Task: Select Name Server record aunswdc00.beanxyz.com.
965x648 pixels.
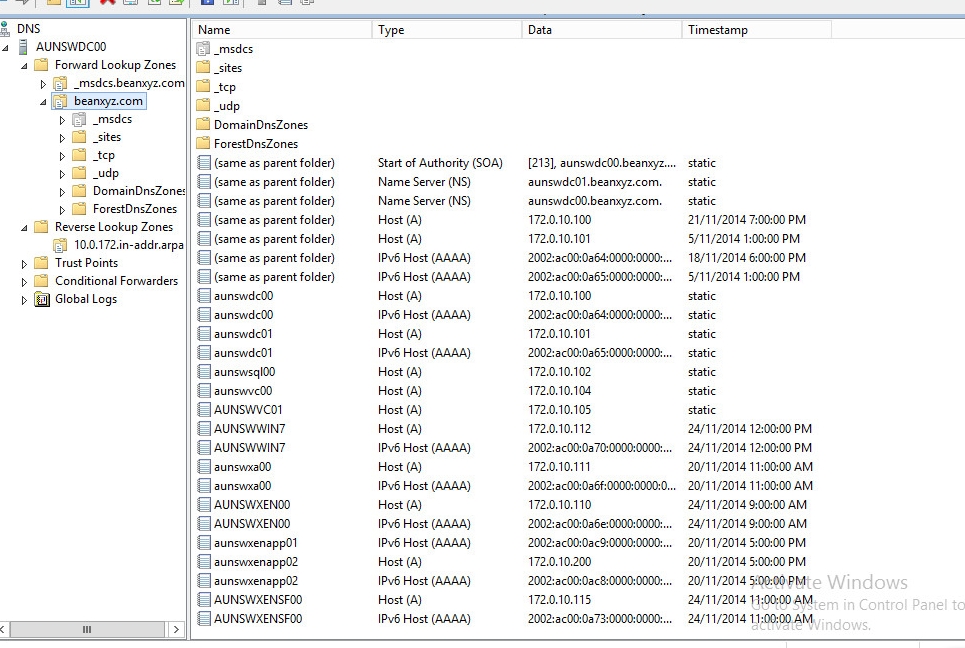Action: point(595,201)
